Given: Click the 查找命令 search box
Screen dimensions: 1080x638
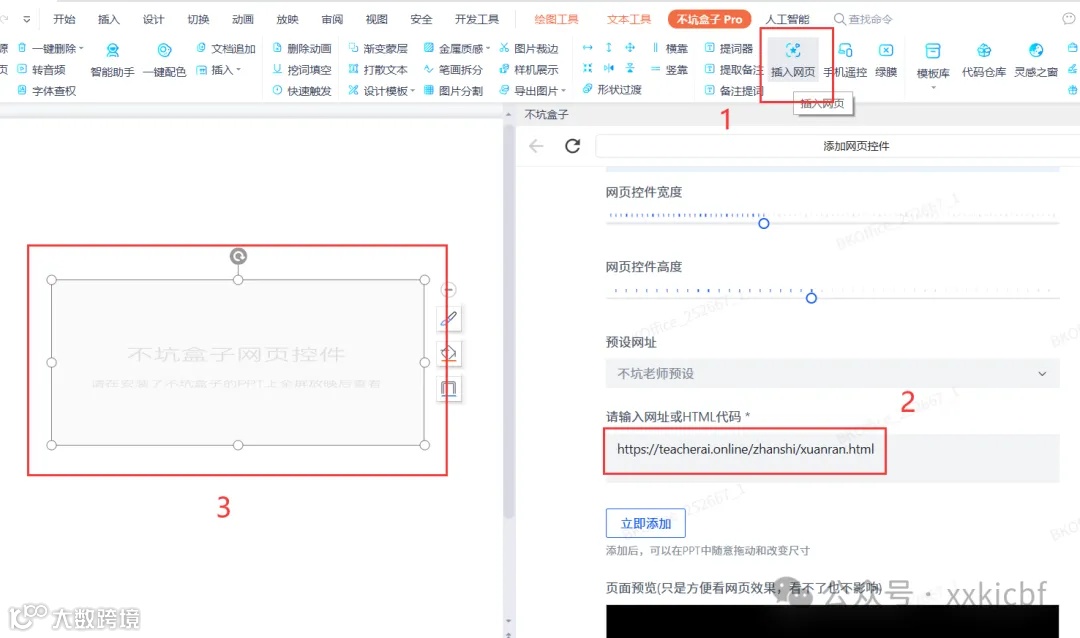Looking at the screenshot, I should pos(863,19).
